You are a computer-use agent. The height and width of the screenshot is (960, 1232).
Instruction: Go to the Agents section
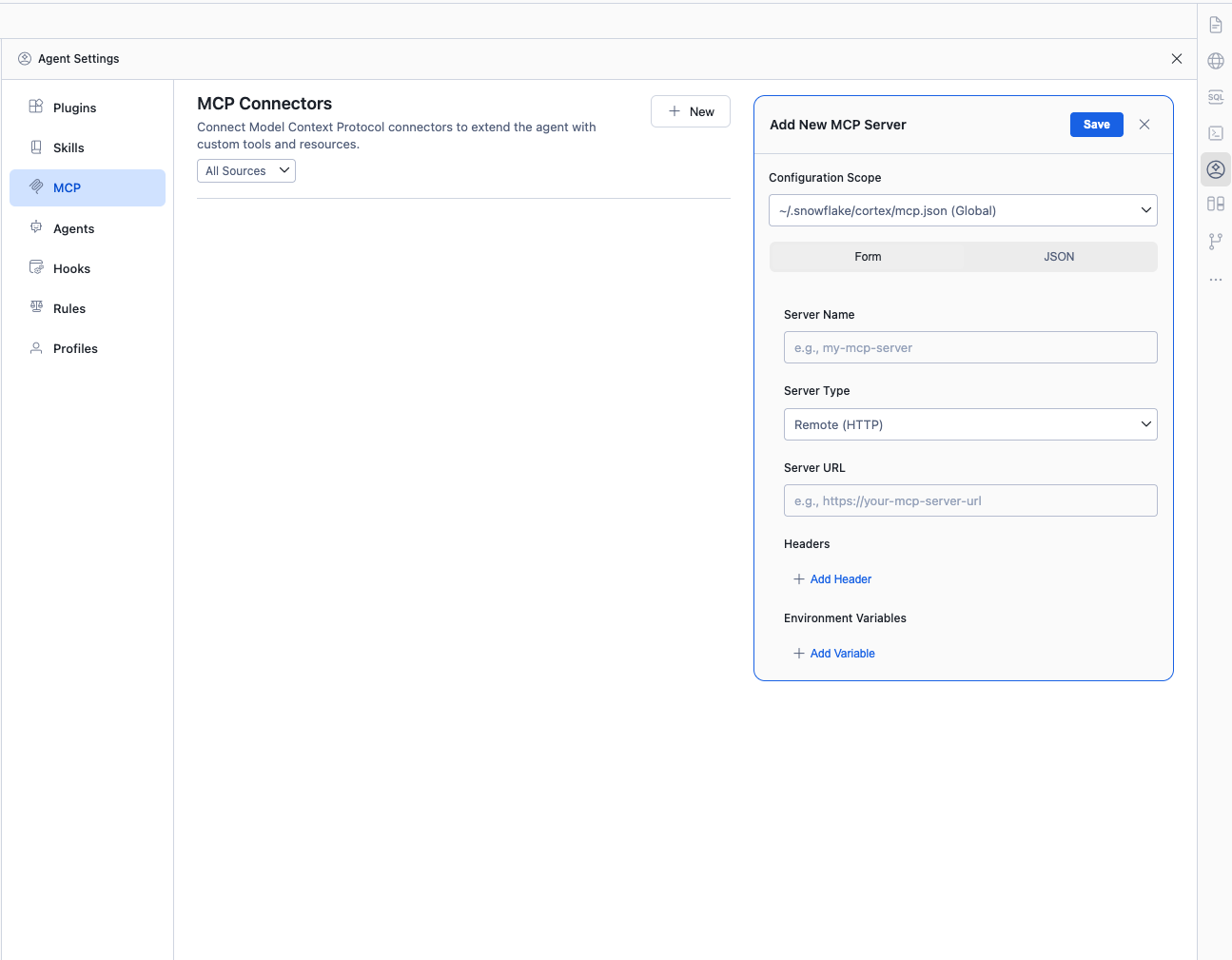88,228
